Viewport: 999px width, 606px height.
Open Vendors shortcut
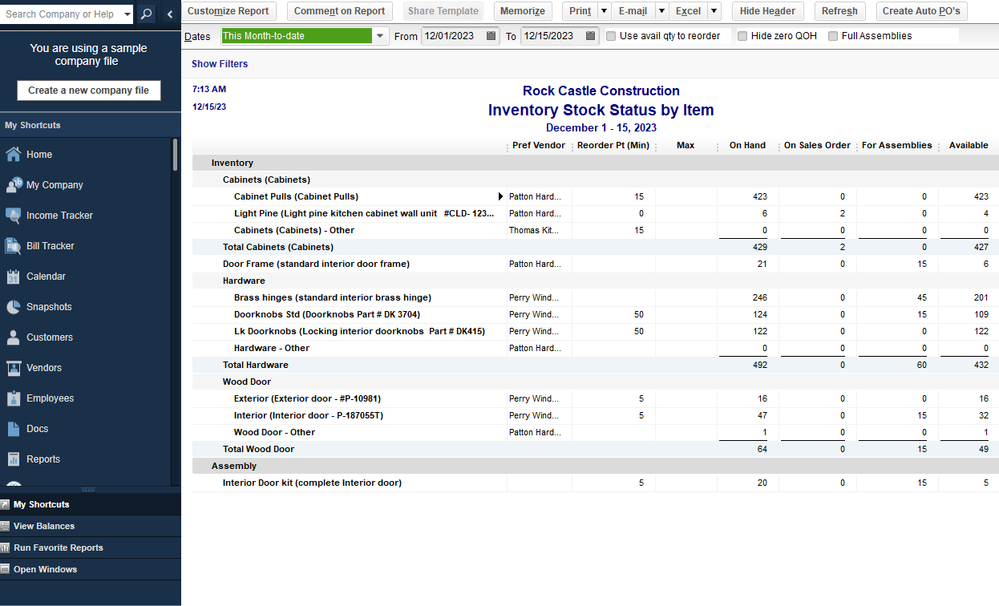(43, 368)
